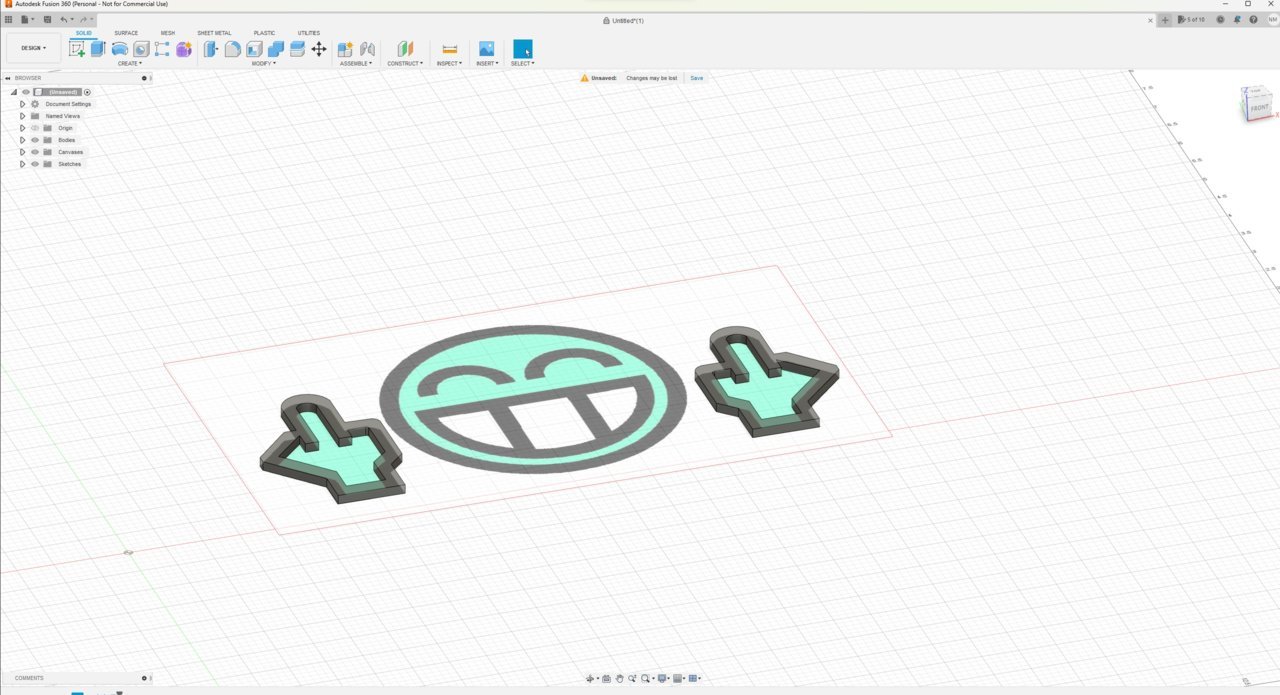Viewport: 1280px width, 695px height.
Task: Click the FRONT face of the ViewCube
Action: [x=1259, y=108]
